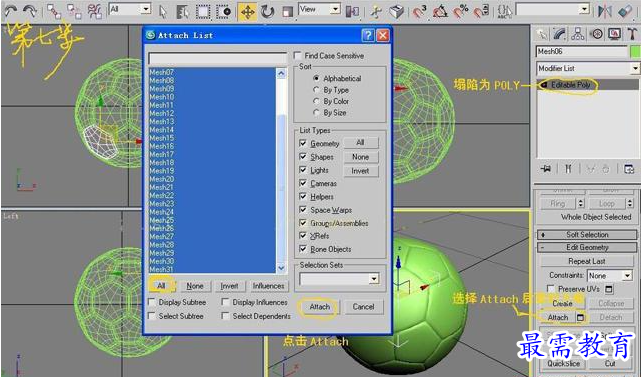Image resolution: width=641 pixels, height=377 pixels.
Task: Select By Size sort option
Action: pyautogui.click(x=316, y=112)
